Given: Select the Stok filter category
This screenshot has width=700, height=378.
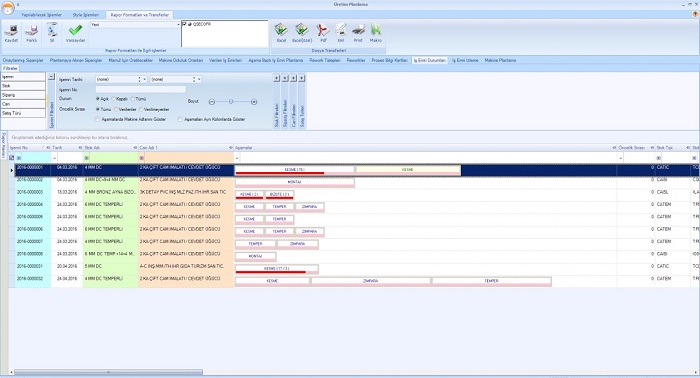Looking at the screenshot, I should (x=23, y=86).
